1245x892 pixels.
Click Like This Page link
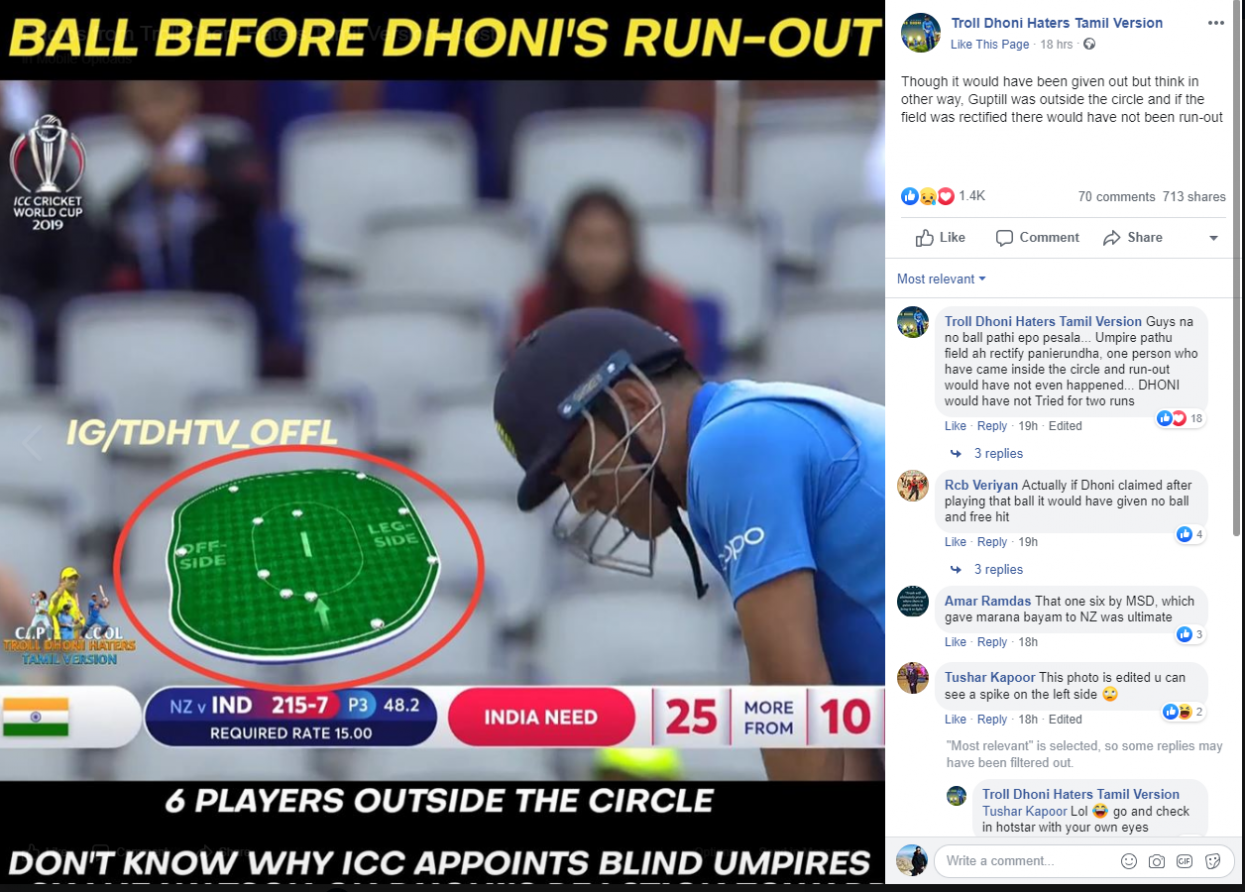coord(990,44)
